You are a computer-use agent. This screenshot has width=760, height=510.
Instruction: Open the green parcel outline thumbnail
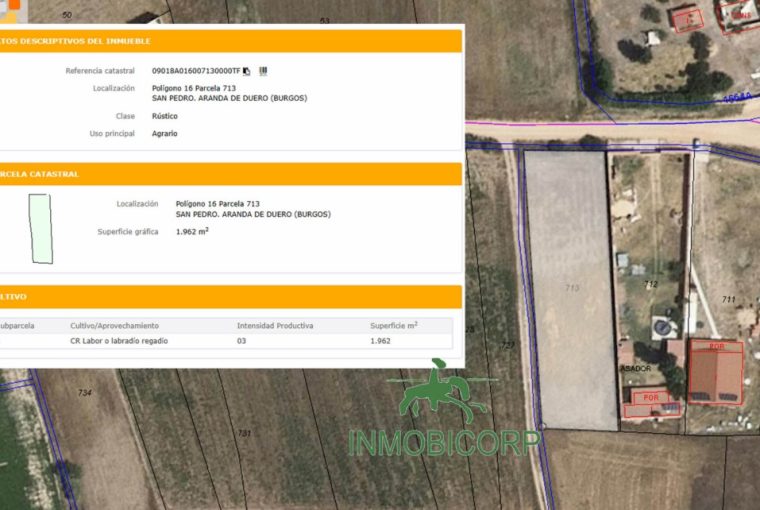point(39,229)
